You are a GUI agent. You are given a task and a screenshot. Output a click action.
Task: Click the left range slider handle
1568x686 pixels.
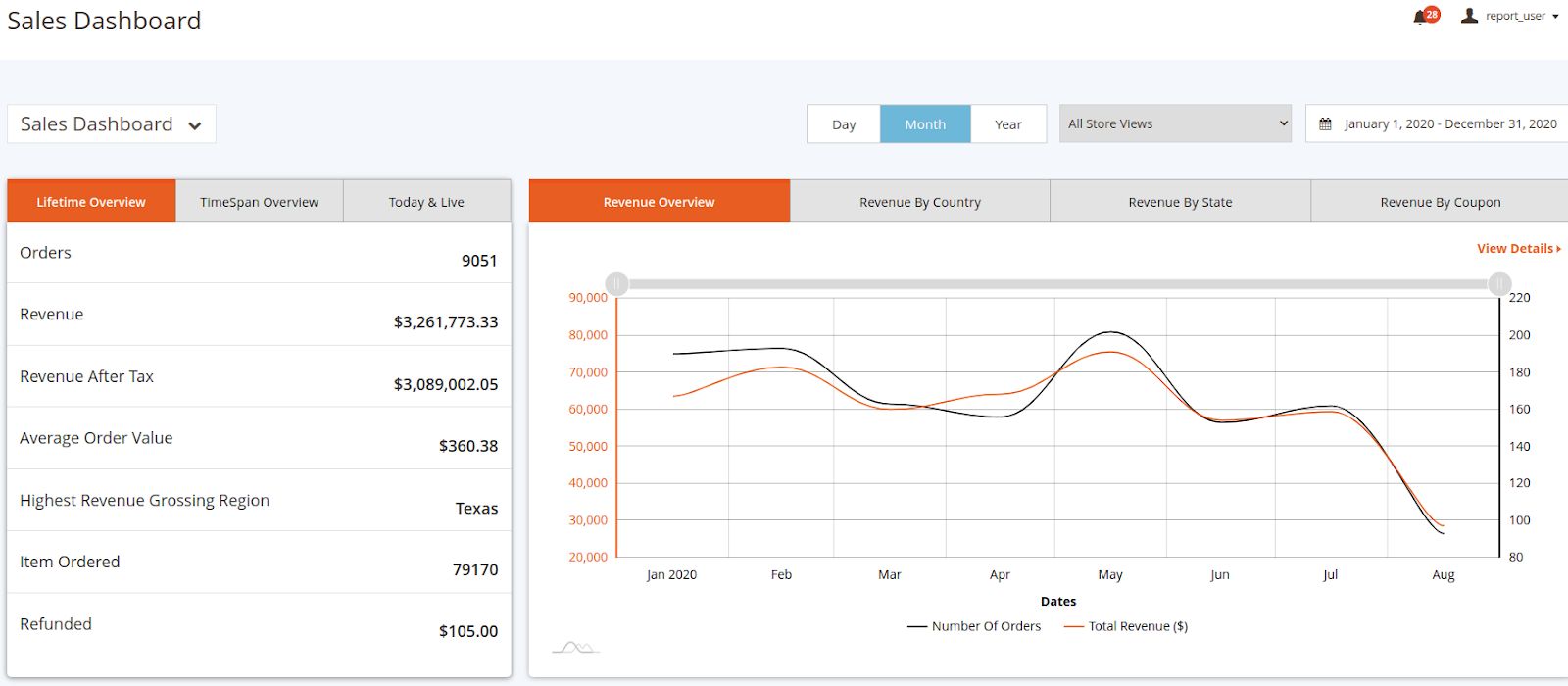coord(616,284)
